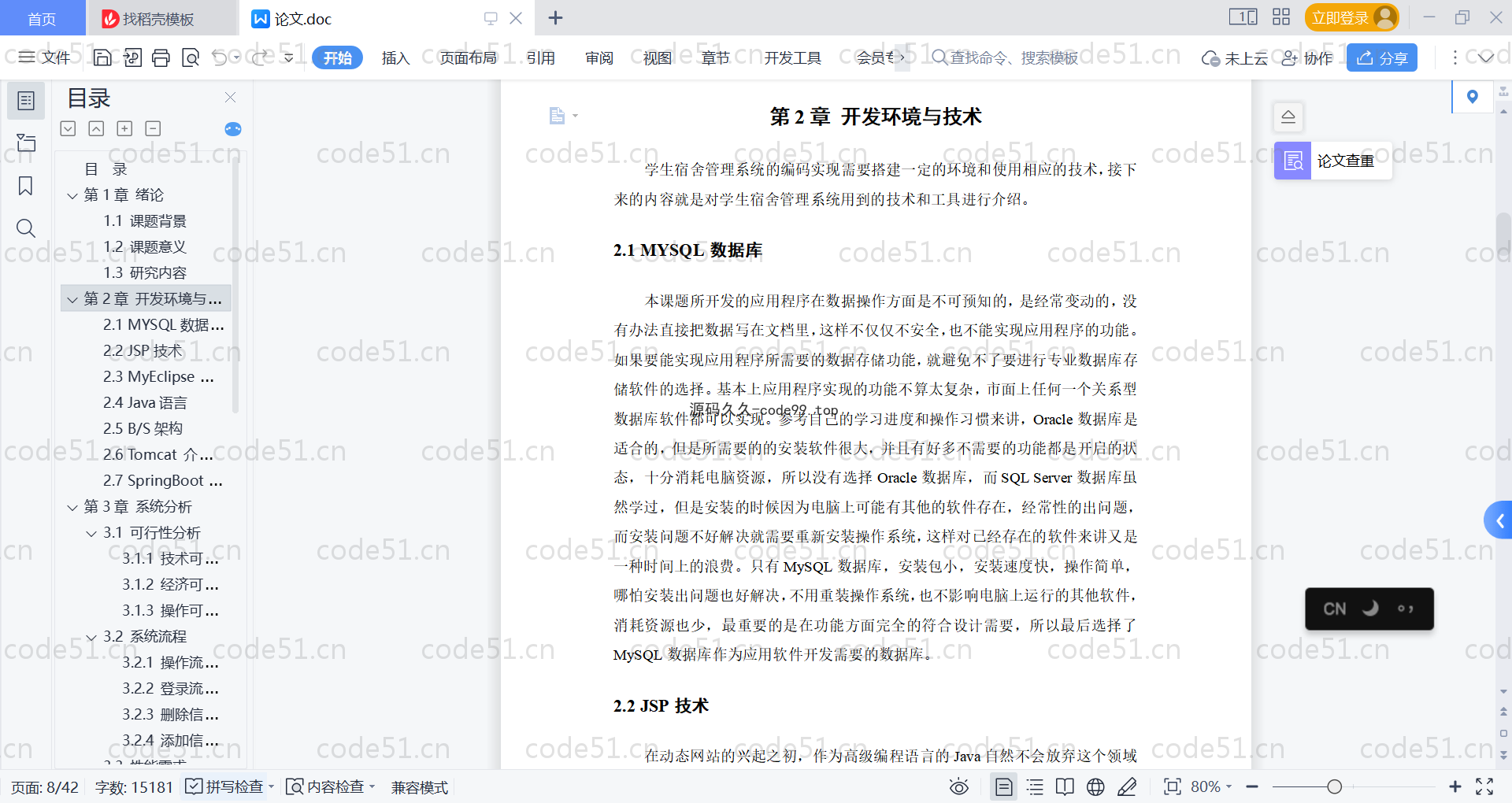
Task: Open the Find icon in the left sidebar
Action: click(x=26, y=228)
